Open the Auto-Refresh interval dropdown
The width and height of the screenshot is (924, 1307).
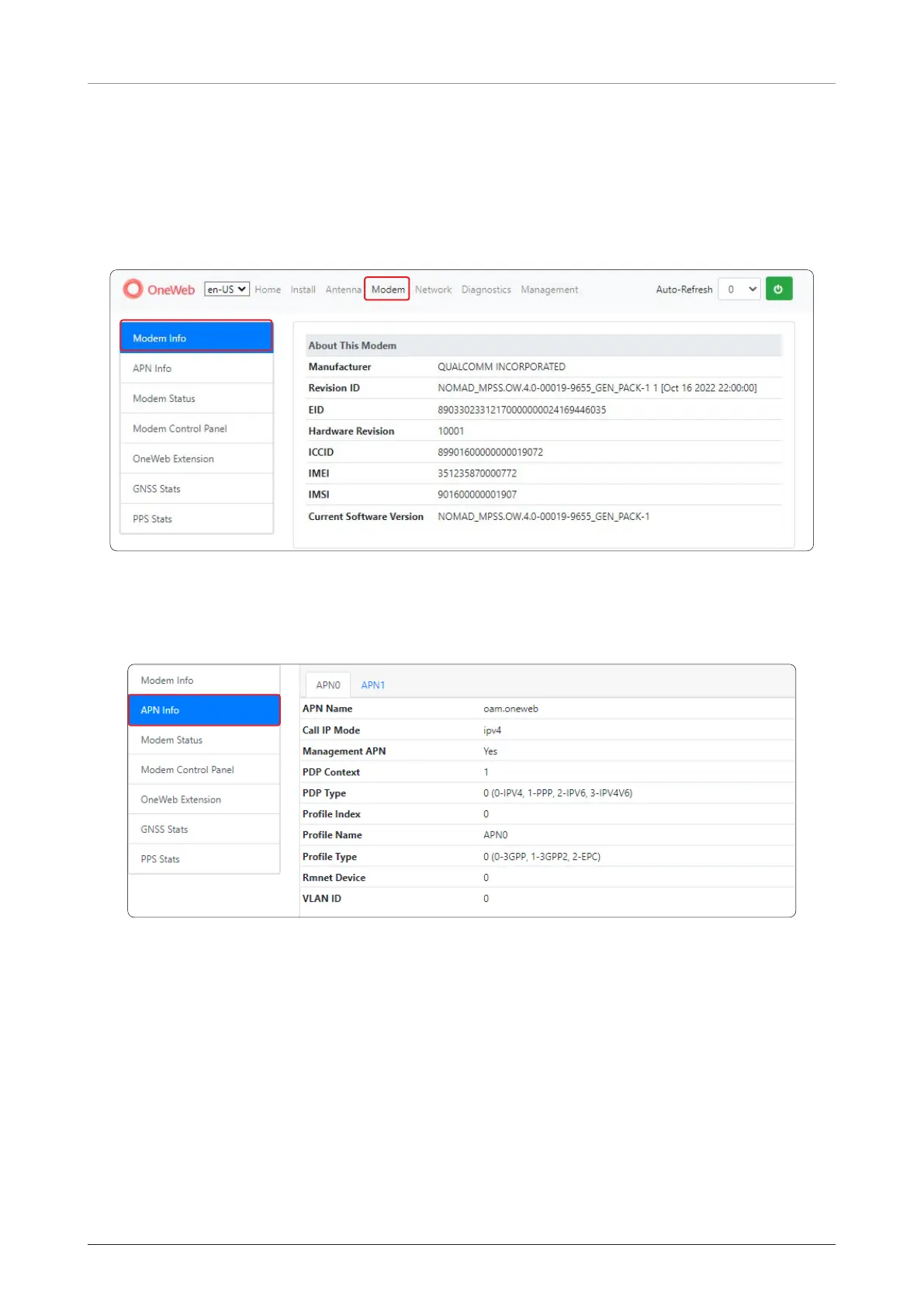tap(739, 289)
